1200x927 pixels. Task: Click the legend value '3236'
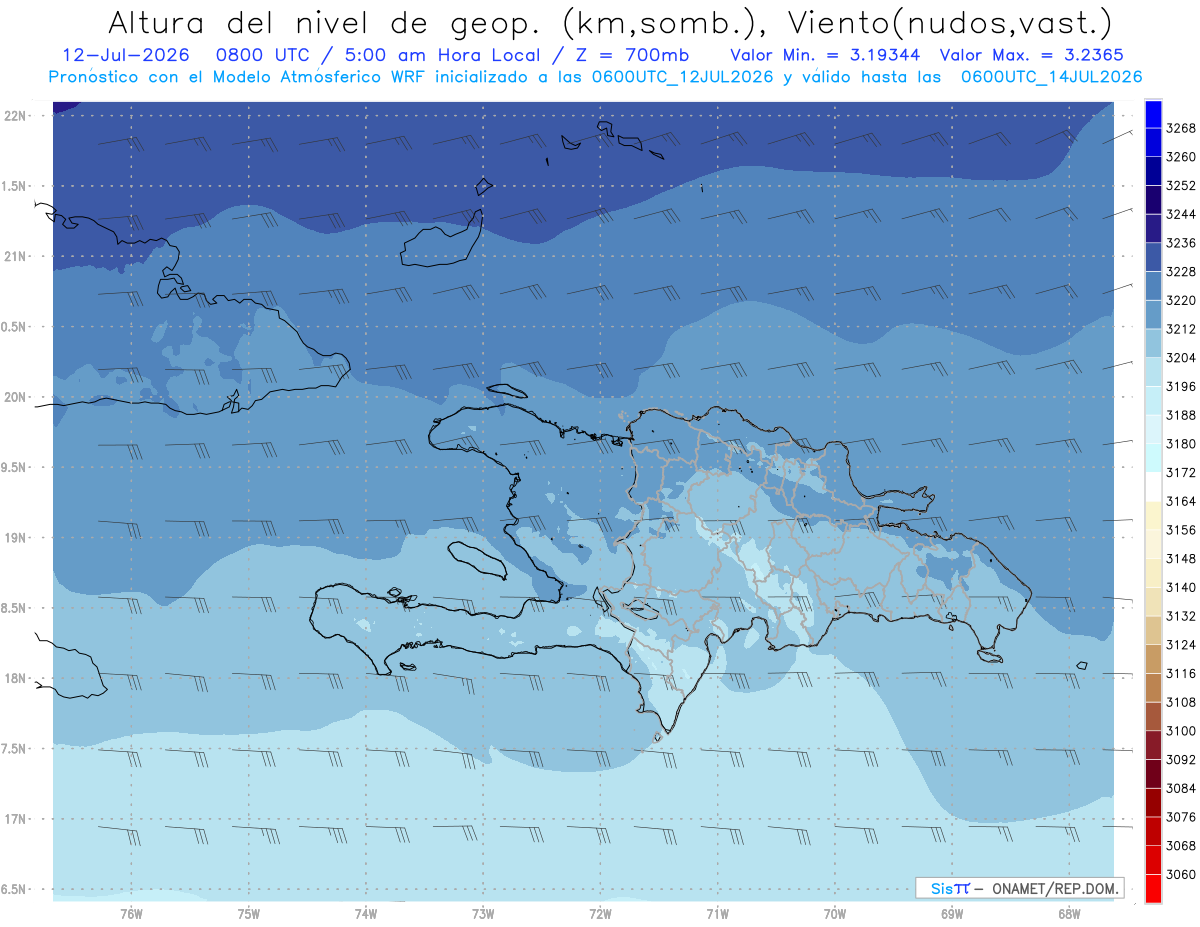pos(1181,243)
